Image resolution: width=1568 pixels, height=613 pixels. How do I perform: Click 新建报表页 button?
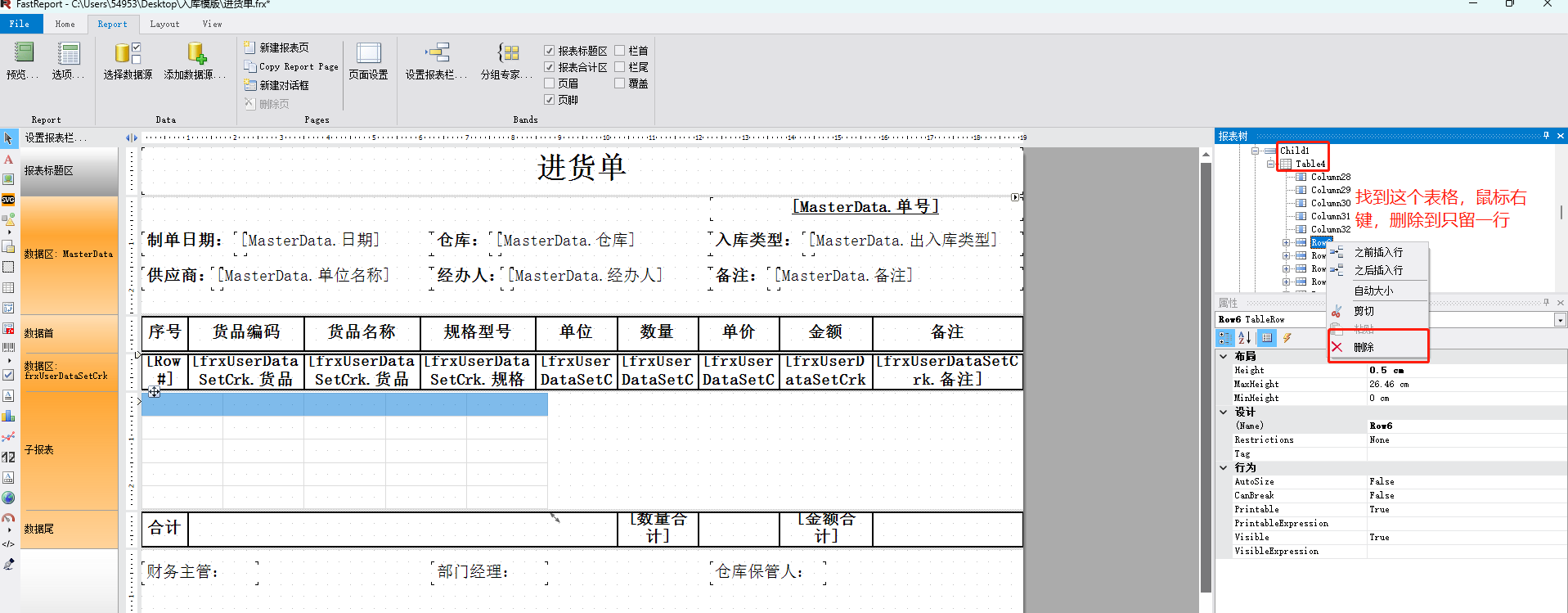click(276, 47)
